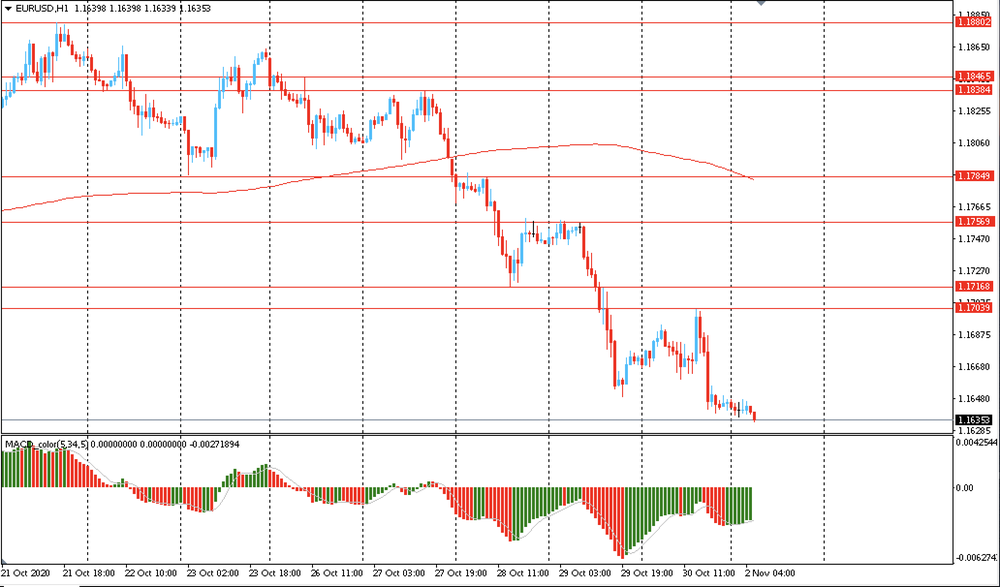Viewport: 1000px width, 587px height.
Task: Click the 1.18650 price scale value
Action: (974, 47)
